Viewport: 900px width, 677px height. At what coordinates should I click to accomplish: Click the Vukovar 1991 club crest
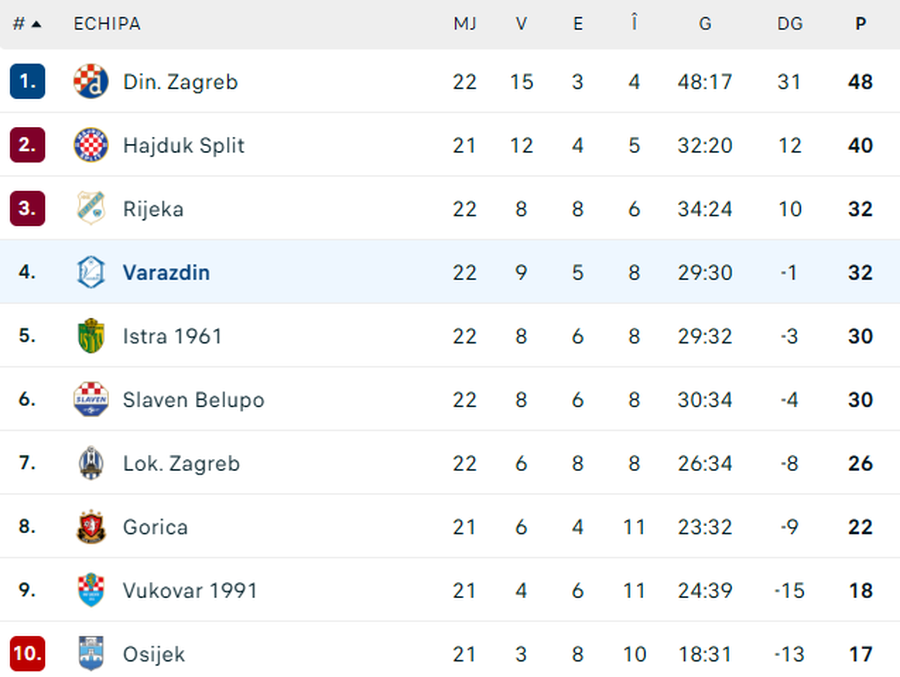click(91, 591)
